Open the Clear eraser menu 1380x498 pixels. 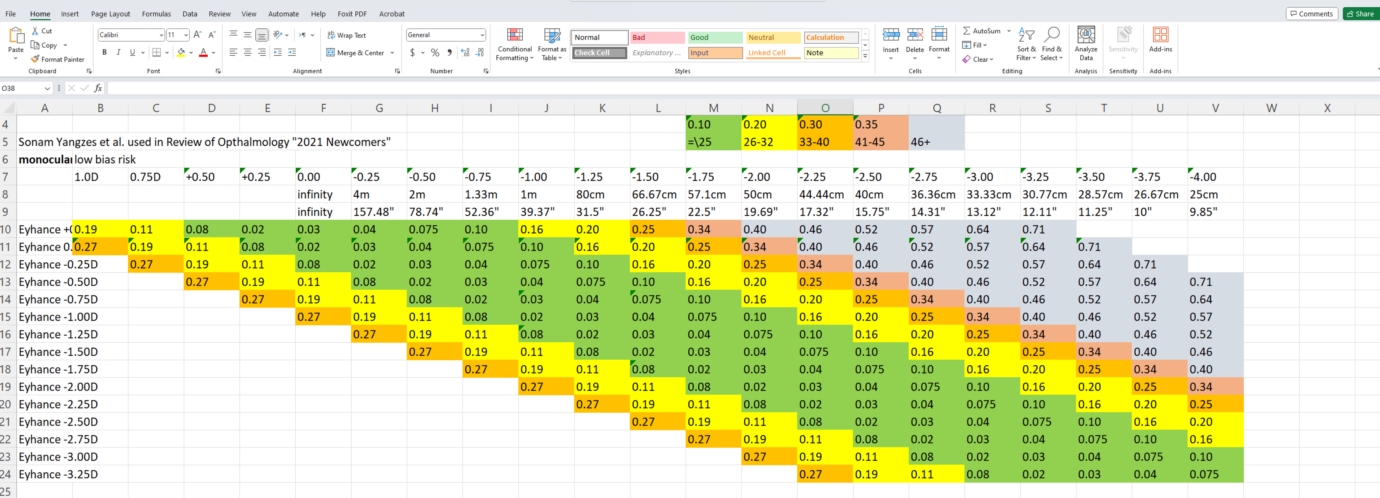pos(976,59)
